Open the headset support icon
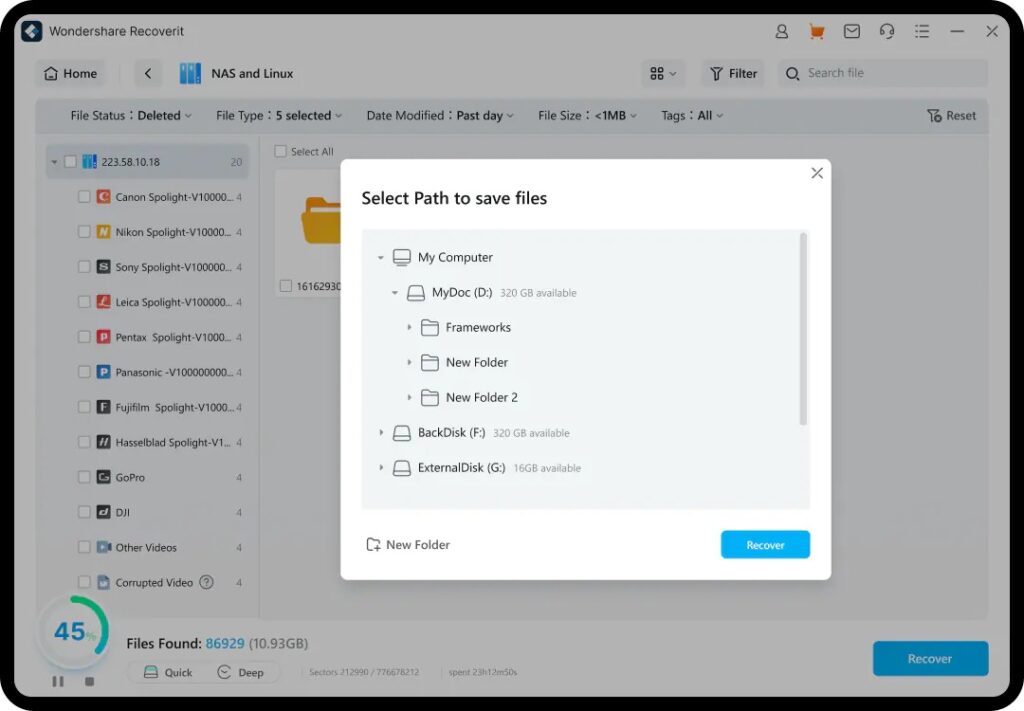 pos(887,31)
